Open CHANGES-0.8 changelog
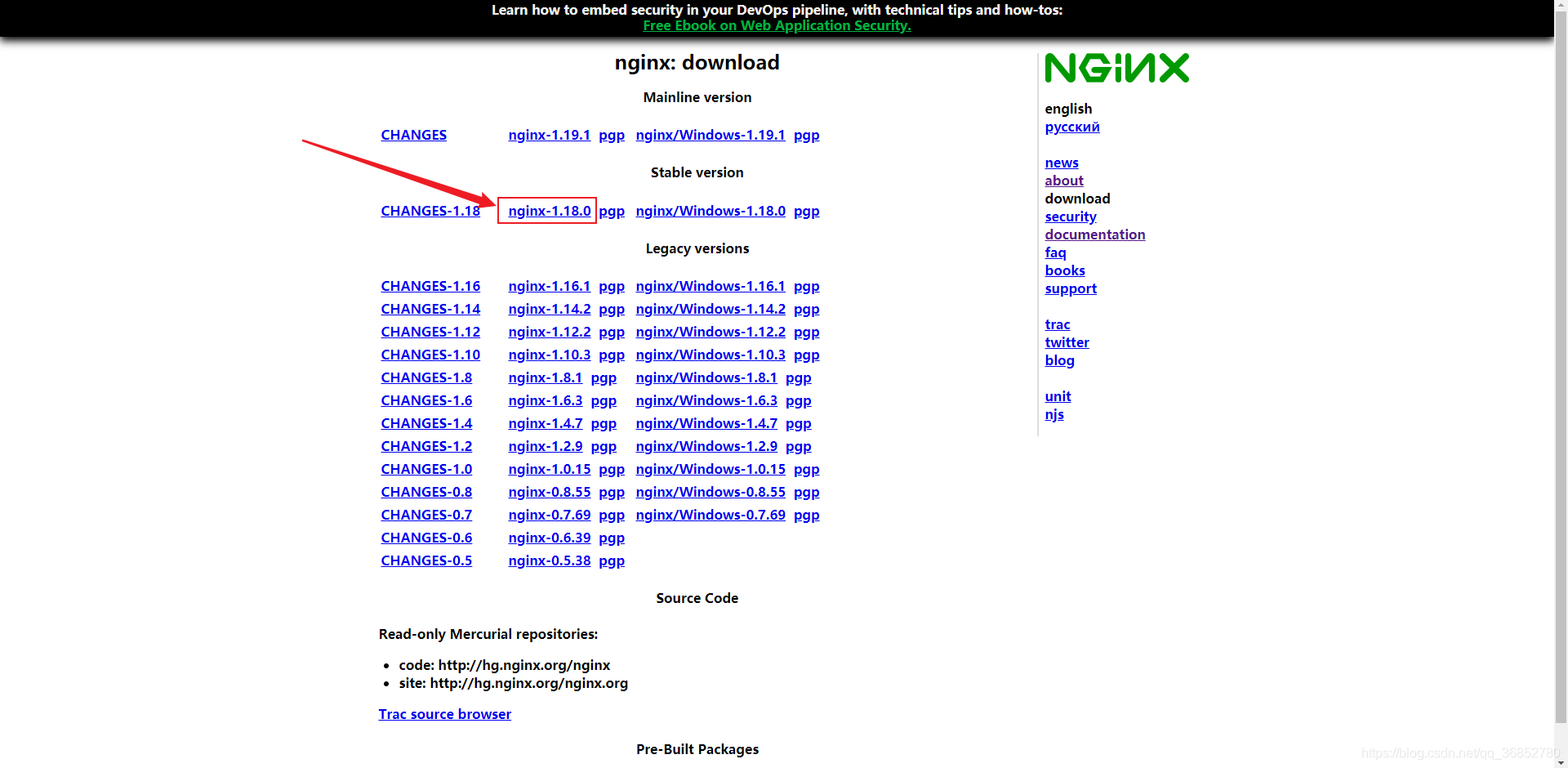The height and width of the screenshot is (768, 1568). 426,492
